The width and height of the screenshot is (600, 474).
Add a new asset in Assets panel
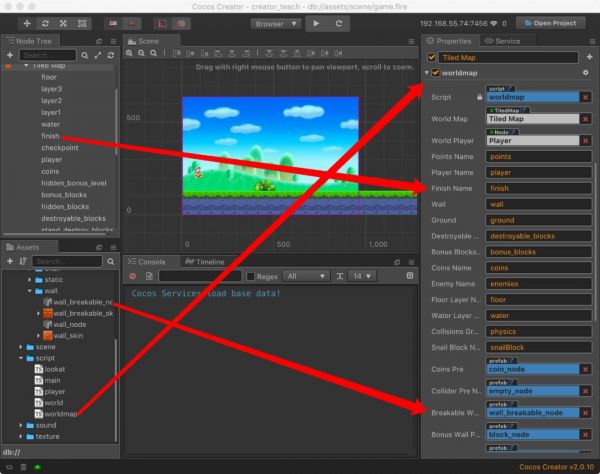point(10,261)
